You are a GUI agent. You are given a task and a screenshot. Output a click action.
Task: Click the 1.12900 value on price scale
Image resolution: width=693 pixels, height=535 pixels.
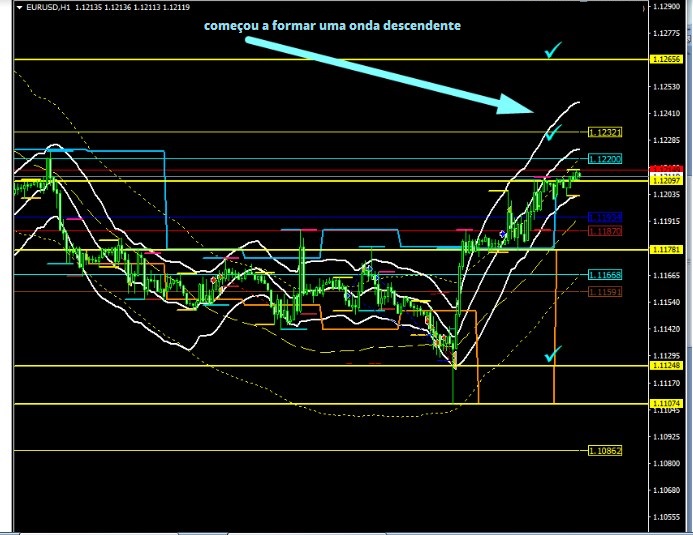coord(665,7)
